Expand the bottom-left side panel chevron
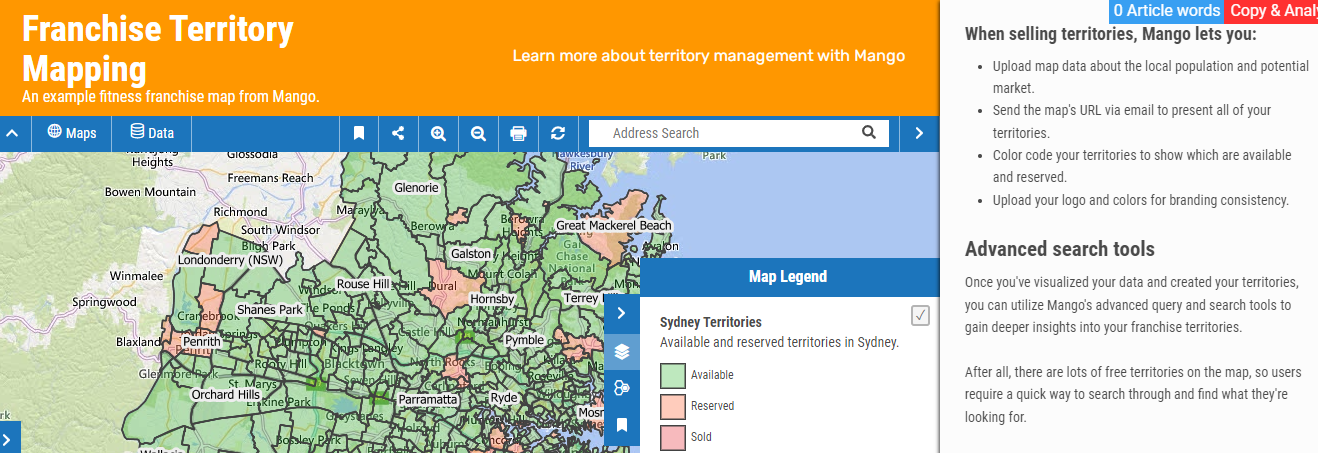The height and width of the screenshot is (453, 1318). pos(7,437)
